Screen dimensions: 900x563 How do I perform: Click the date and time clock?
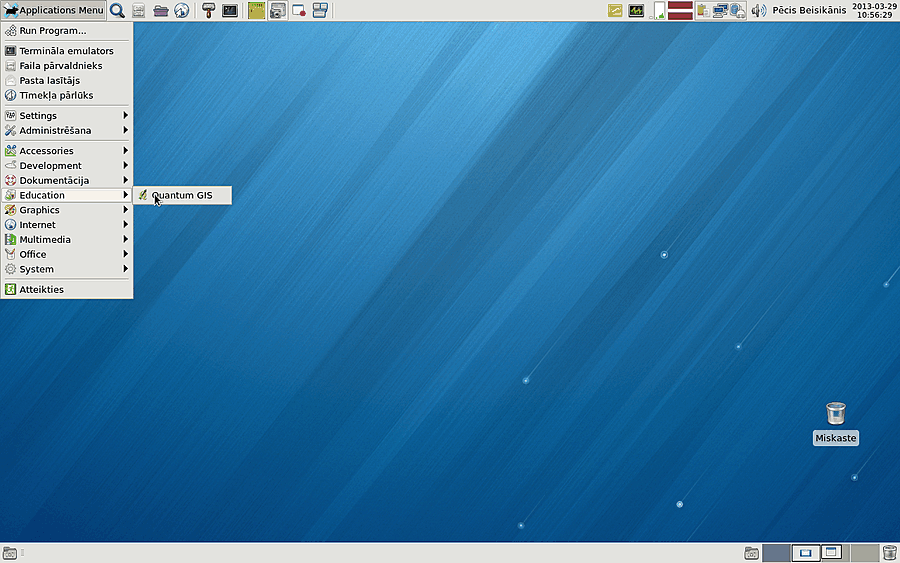click(875, 10)
